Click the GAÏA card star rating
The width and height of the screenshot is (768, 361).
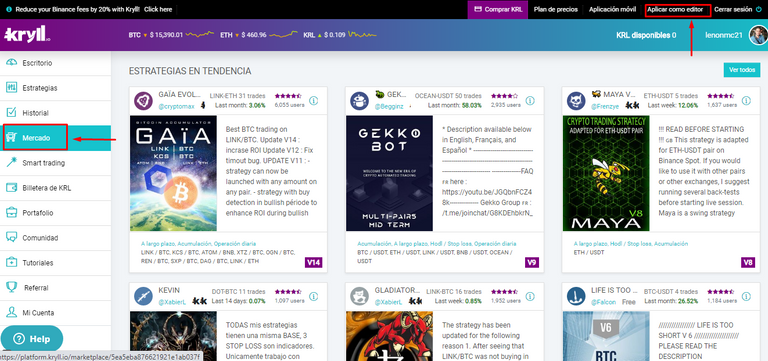click(x=288, y=96)
